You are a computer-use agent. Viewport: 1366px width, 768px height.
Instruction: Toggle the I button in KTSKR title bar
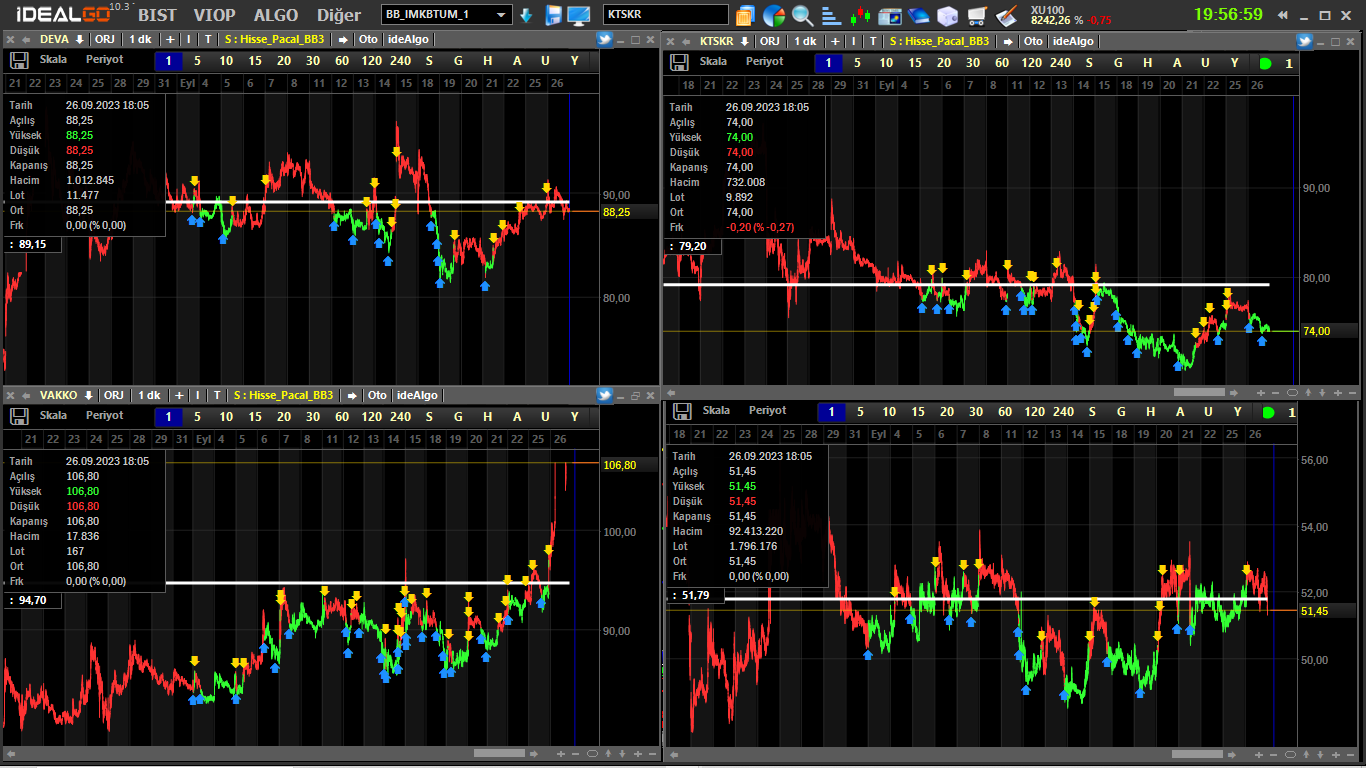tap(853, 41)
